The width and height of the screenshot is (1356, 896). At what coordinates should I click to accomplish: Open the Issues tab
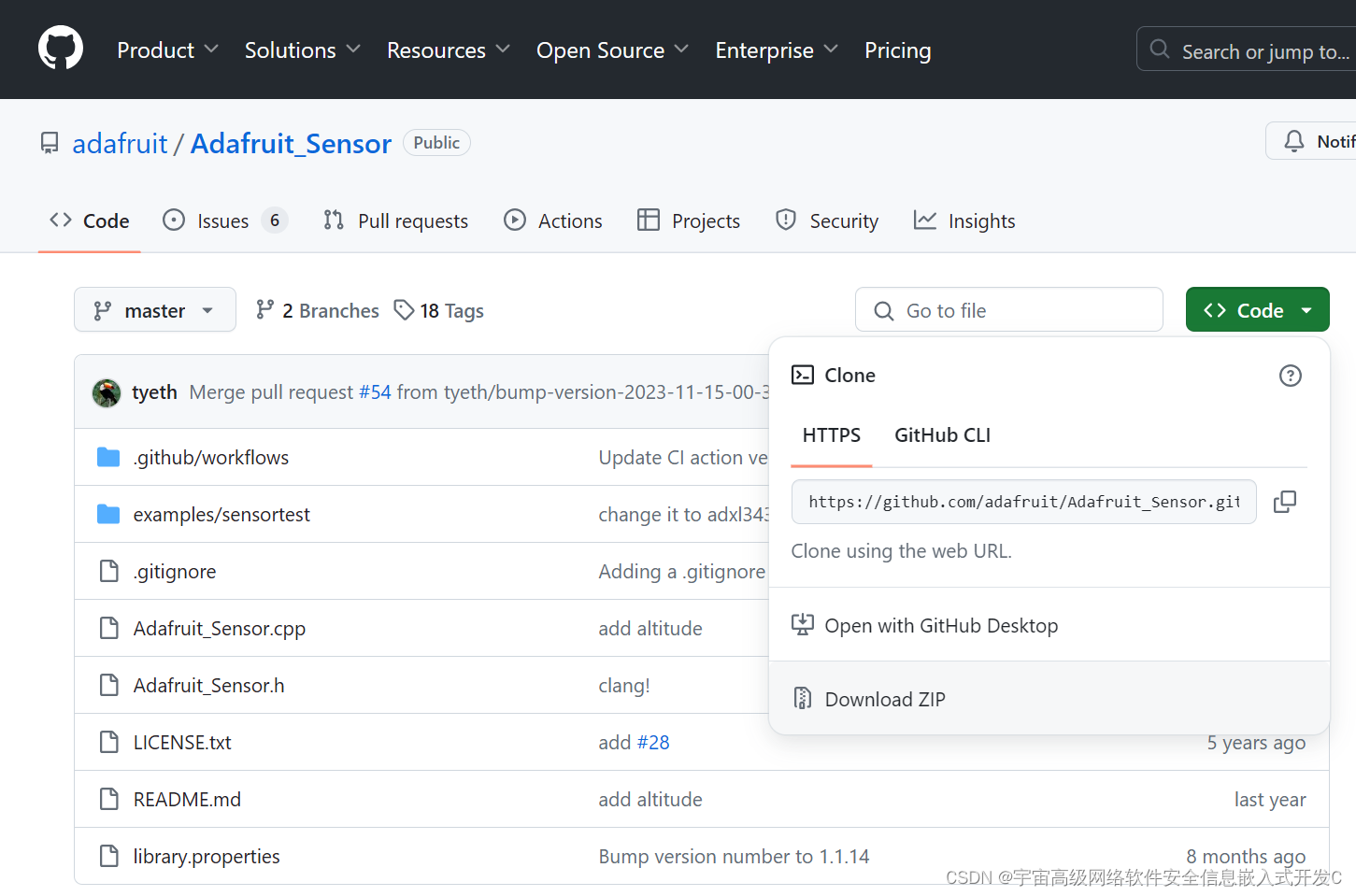point(225,220)
